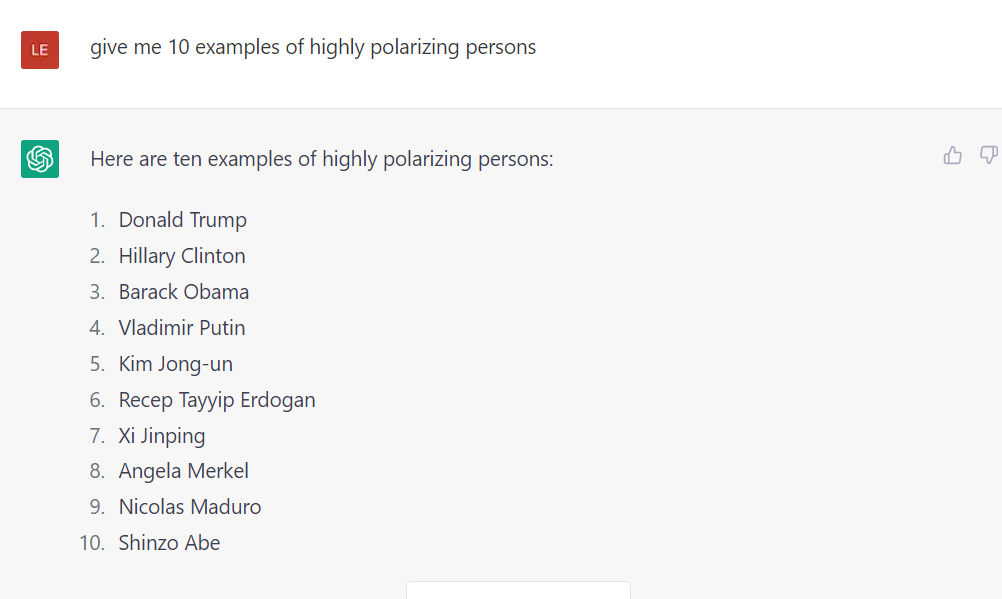Click the 'Here are ten examples' response line
Viewport: 1002px width, 599px height.
321,159
